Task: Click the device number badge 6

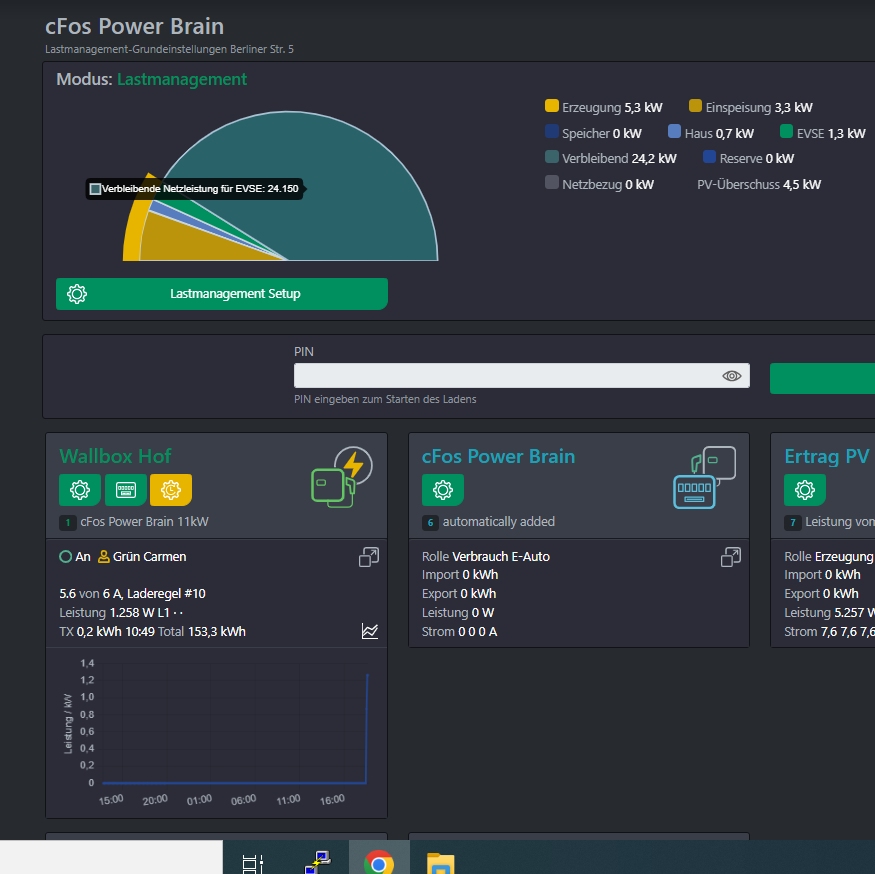Action: (x=430, y=522)
